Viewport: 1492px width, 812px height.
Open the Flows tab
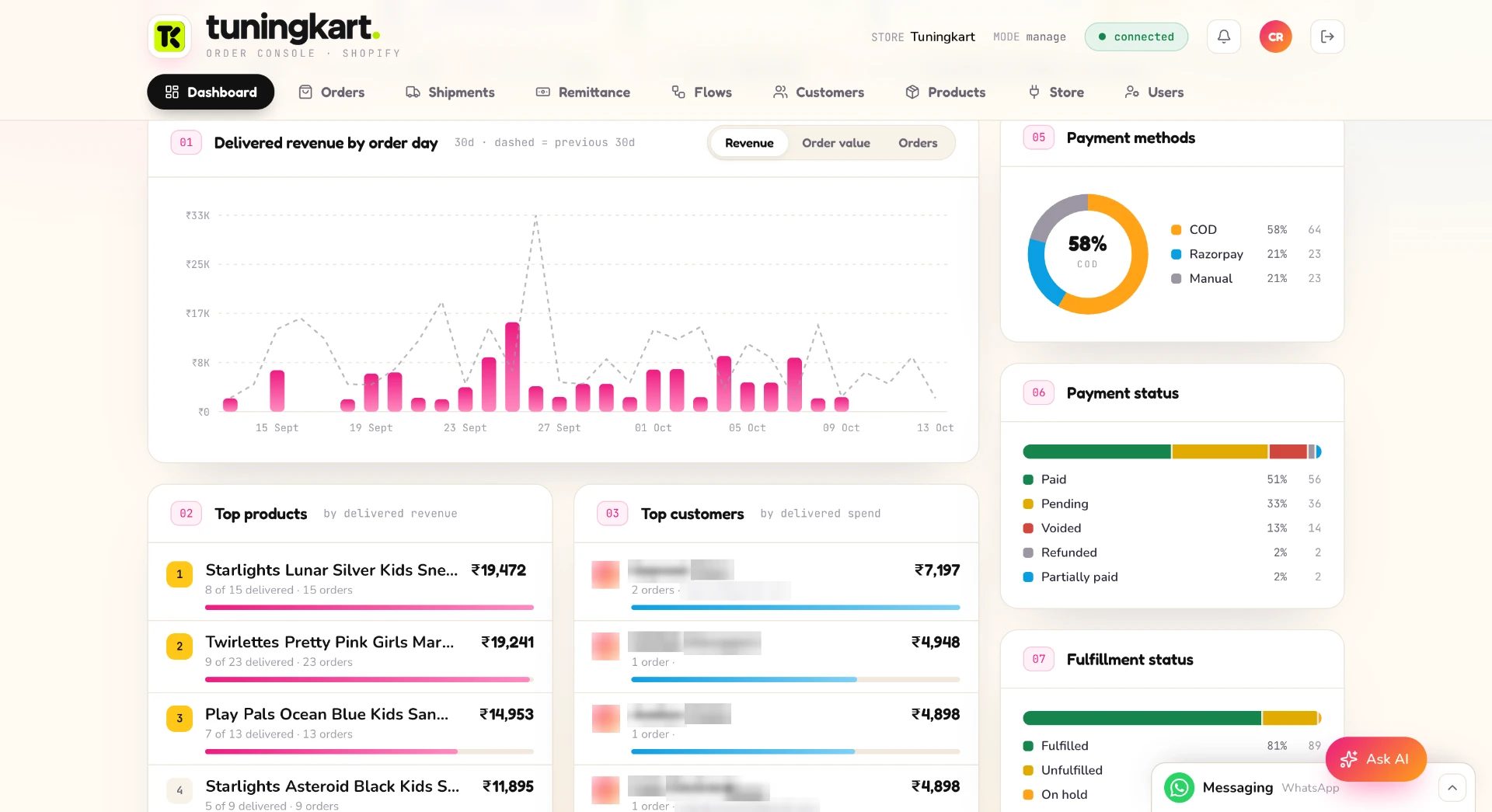[702, 92]
